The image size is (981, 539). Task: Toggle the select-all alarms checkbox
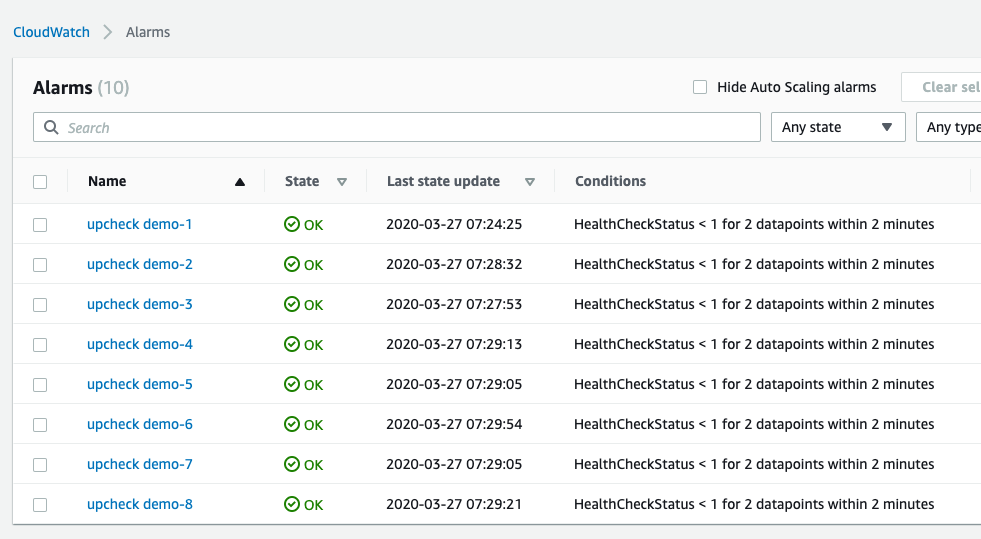[40, 182]
